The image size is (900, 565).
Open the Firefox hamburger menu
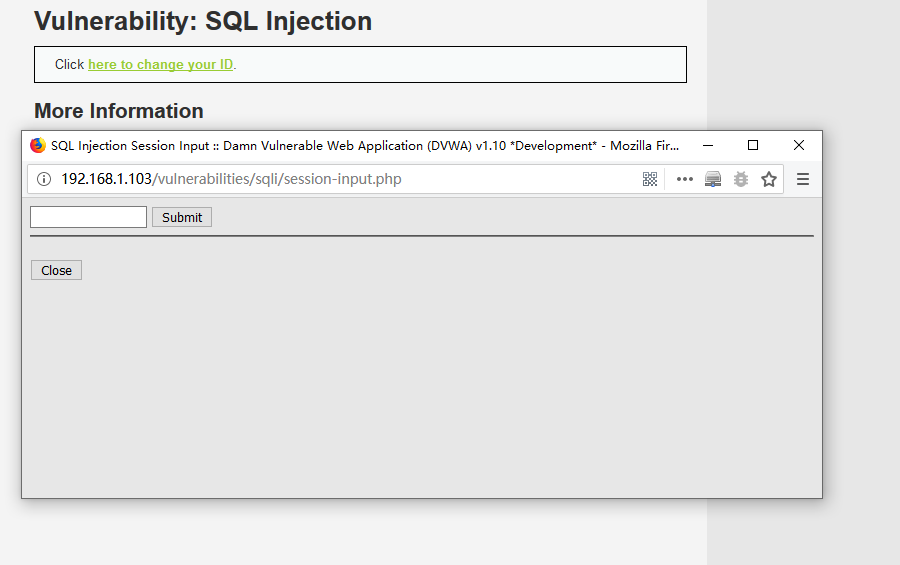[803, 180]
